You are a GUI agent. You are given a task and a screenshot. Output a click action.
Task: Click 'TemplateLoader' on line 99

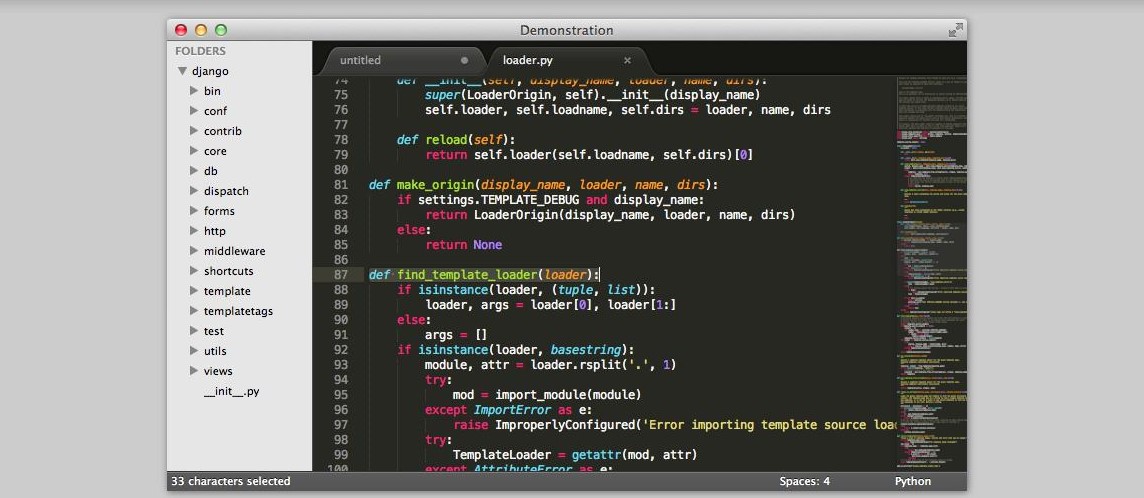[501, 455]
